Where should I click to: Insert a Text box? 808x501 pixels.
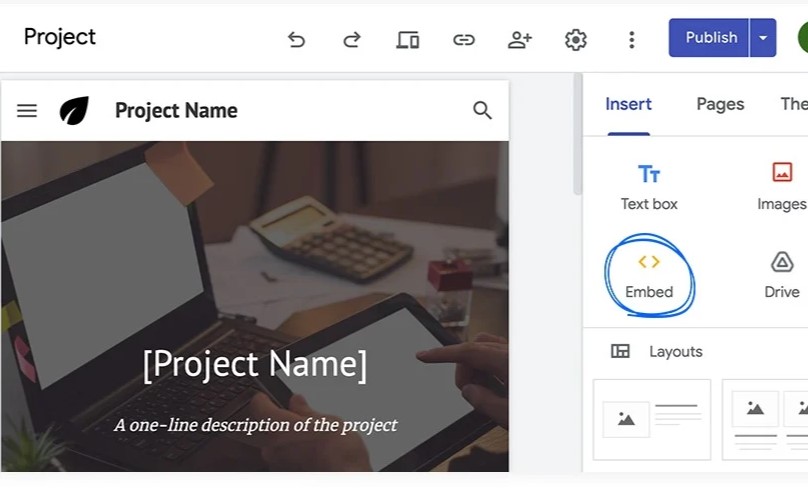pos(649,187)
